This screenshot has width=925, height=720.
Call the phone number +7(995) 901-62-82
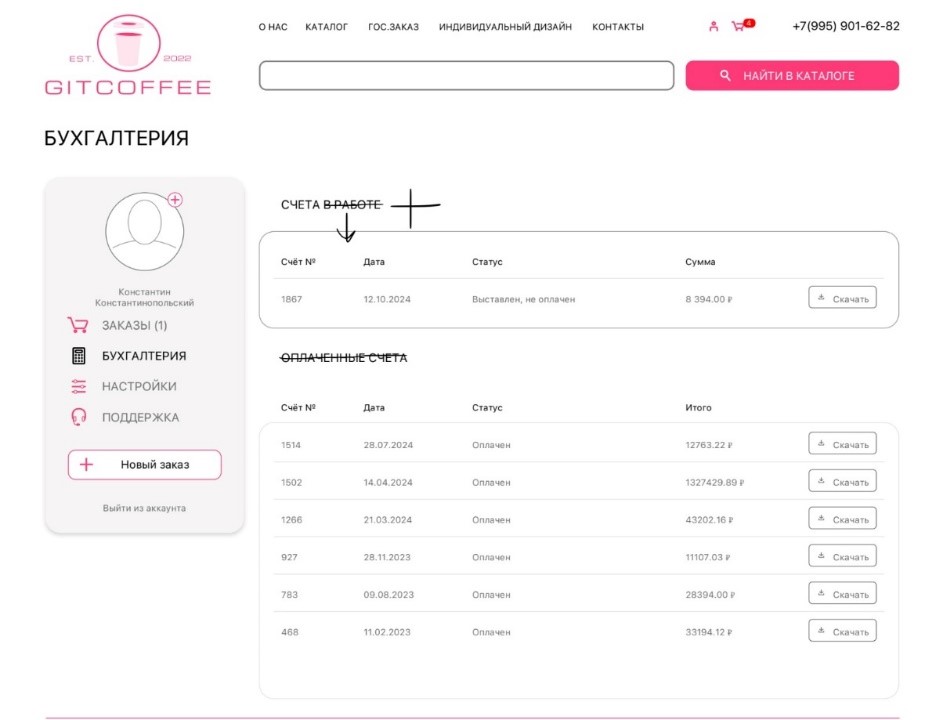pyautogui.click(x=846, y=27)
